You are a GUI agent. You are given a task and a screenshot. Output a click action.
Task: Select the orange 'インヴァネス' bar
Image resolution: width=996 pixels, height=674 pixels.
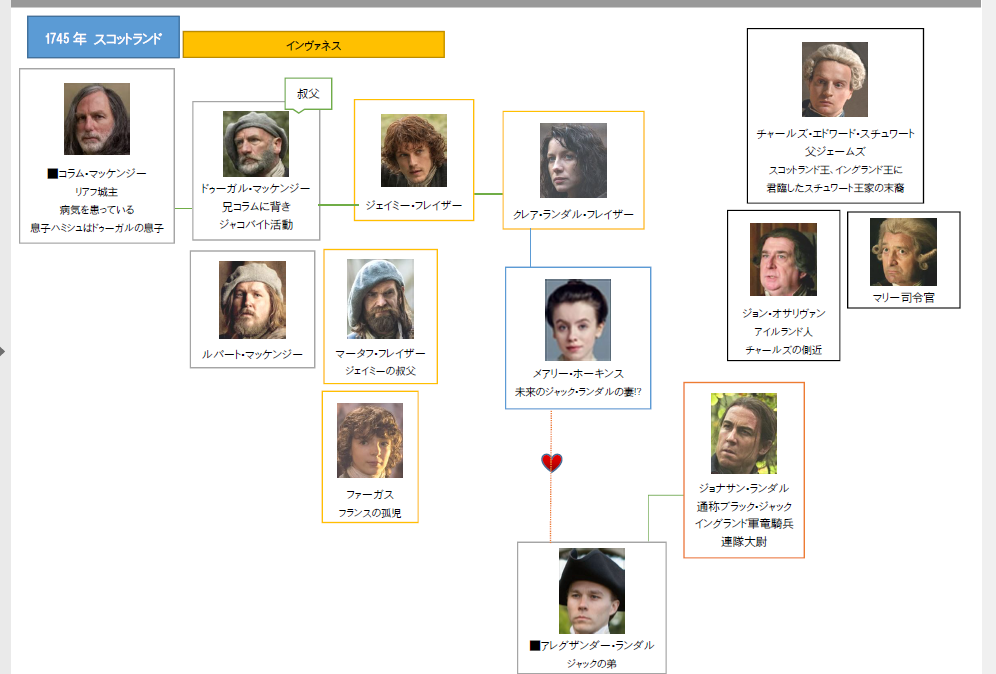[x=314, y=45]
